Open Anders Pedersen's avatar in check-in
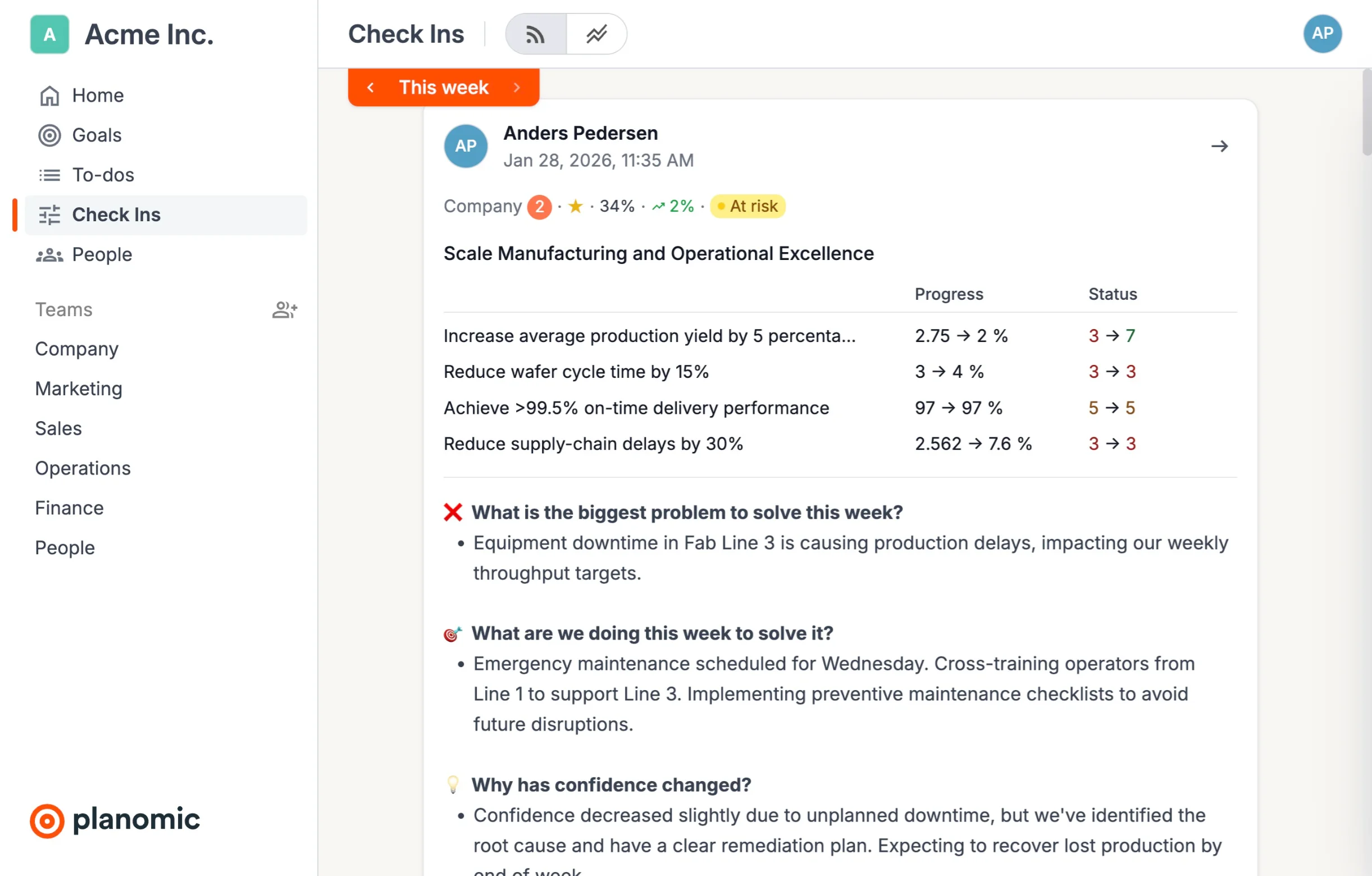The image size is (1372, 876). [x=465, y=147]
